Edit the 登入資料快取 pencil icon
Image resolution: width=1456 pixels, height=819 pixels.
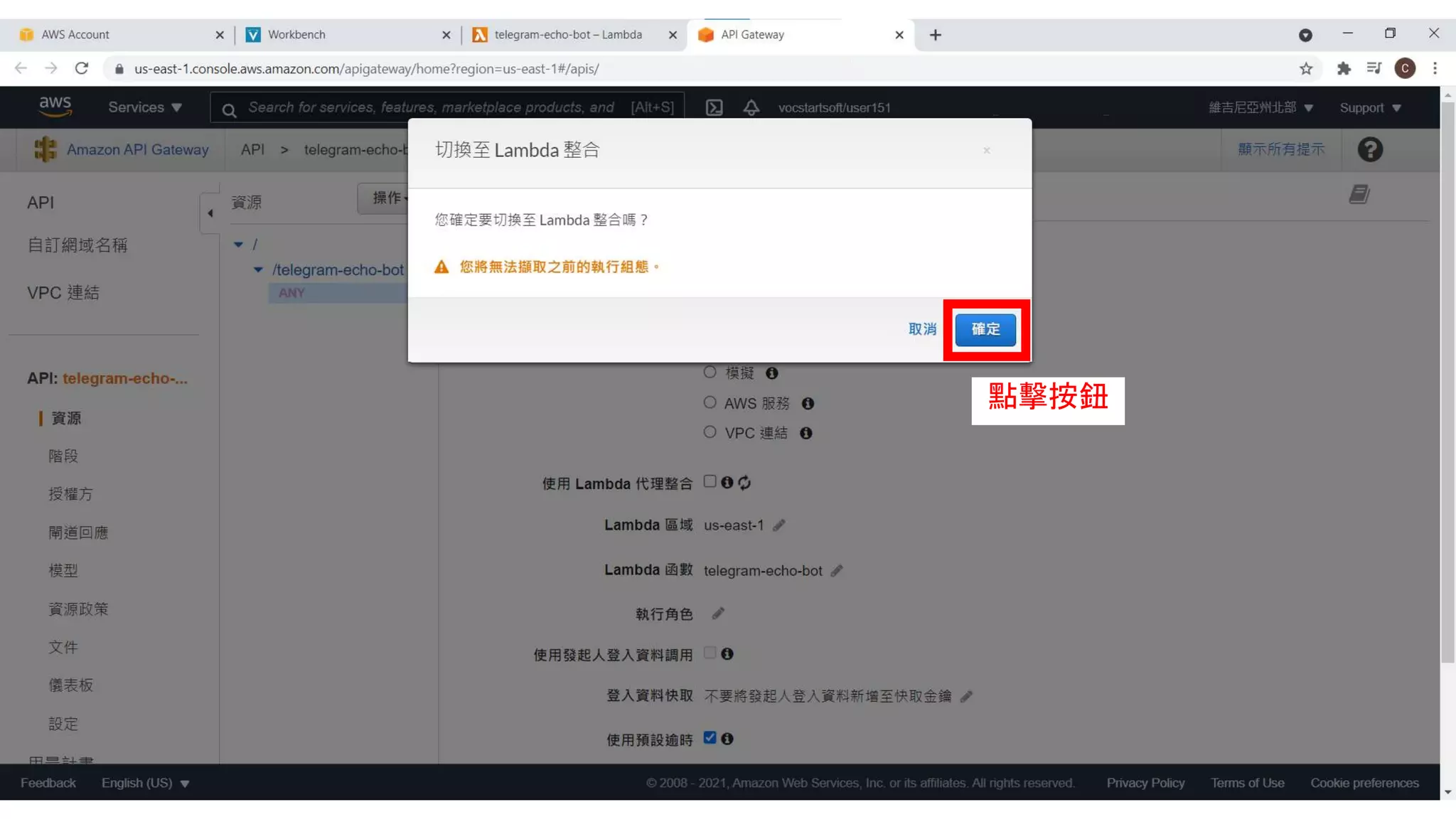click(966, 697)
